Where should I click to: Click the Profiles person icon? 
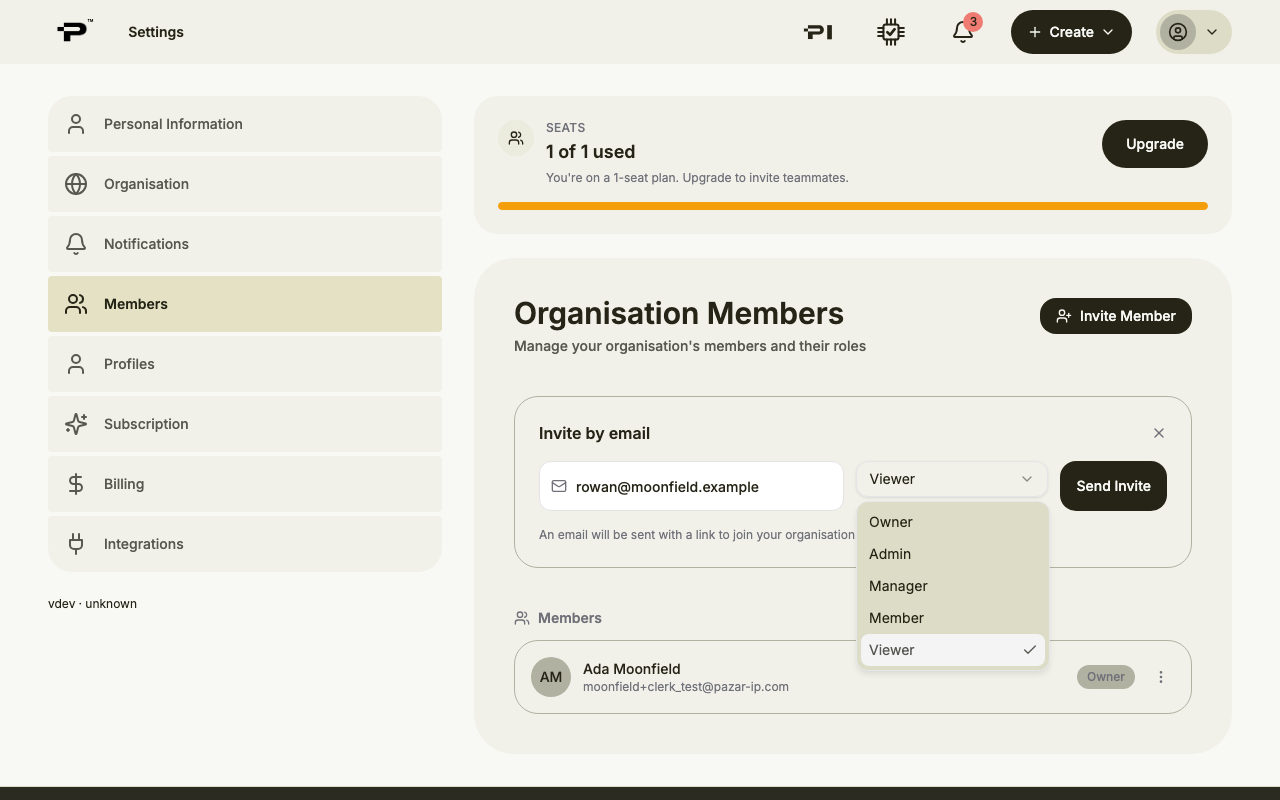coord(76,364)
